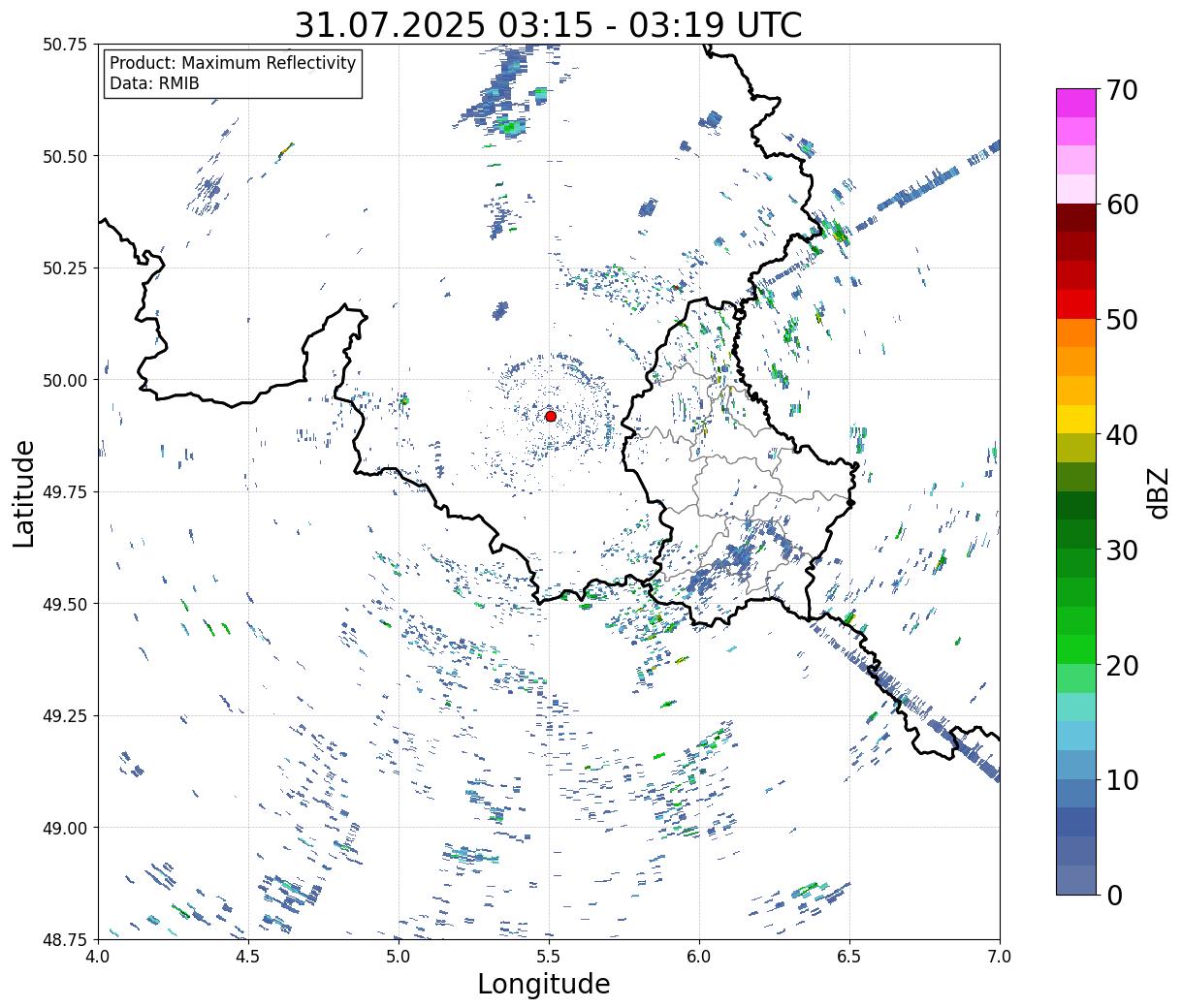This screenshot has width=1182, height=1008.
Task: Click the longitude tick label 4.0
Action: (x=97, y=957)
